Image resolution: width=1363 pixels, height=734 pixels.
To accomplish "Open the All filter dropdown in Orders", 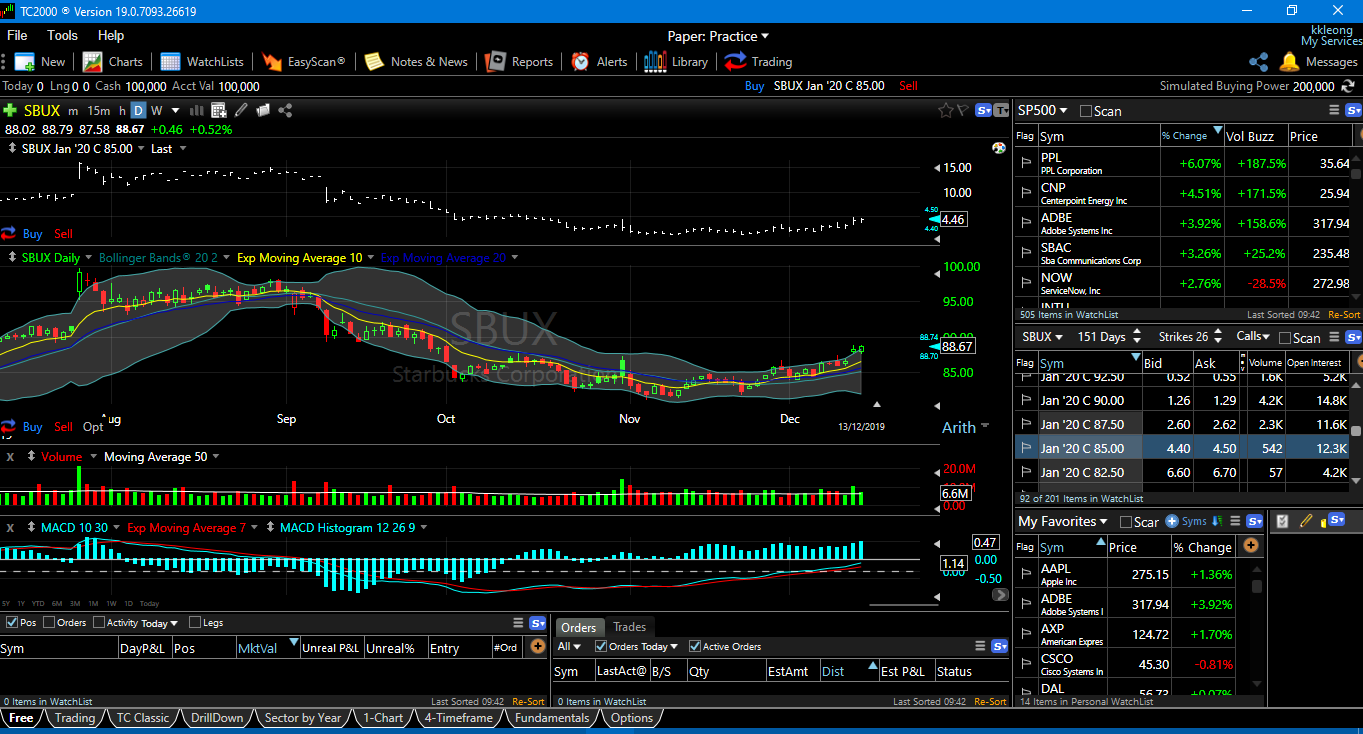I will click(x=569, y=646).
